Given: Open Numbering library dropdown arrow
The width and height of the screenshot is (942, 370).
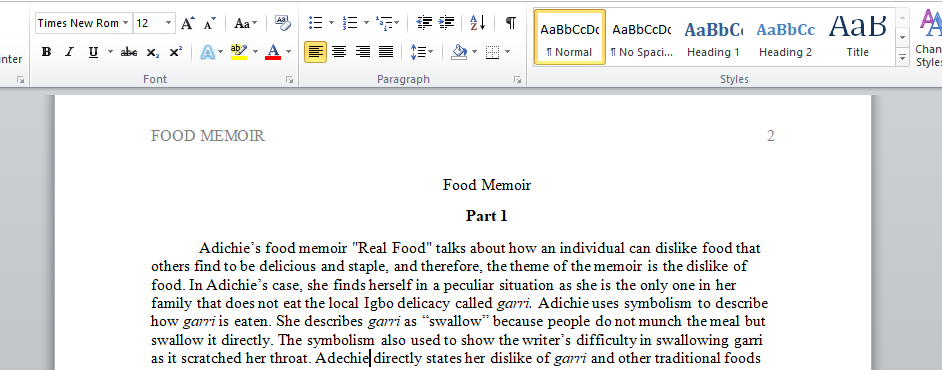Looking at the screenshot, I should coord(366,23).
